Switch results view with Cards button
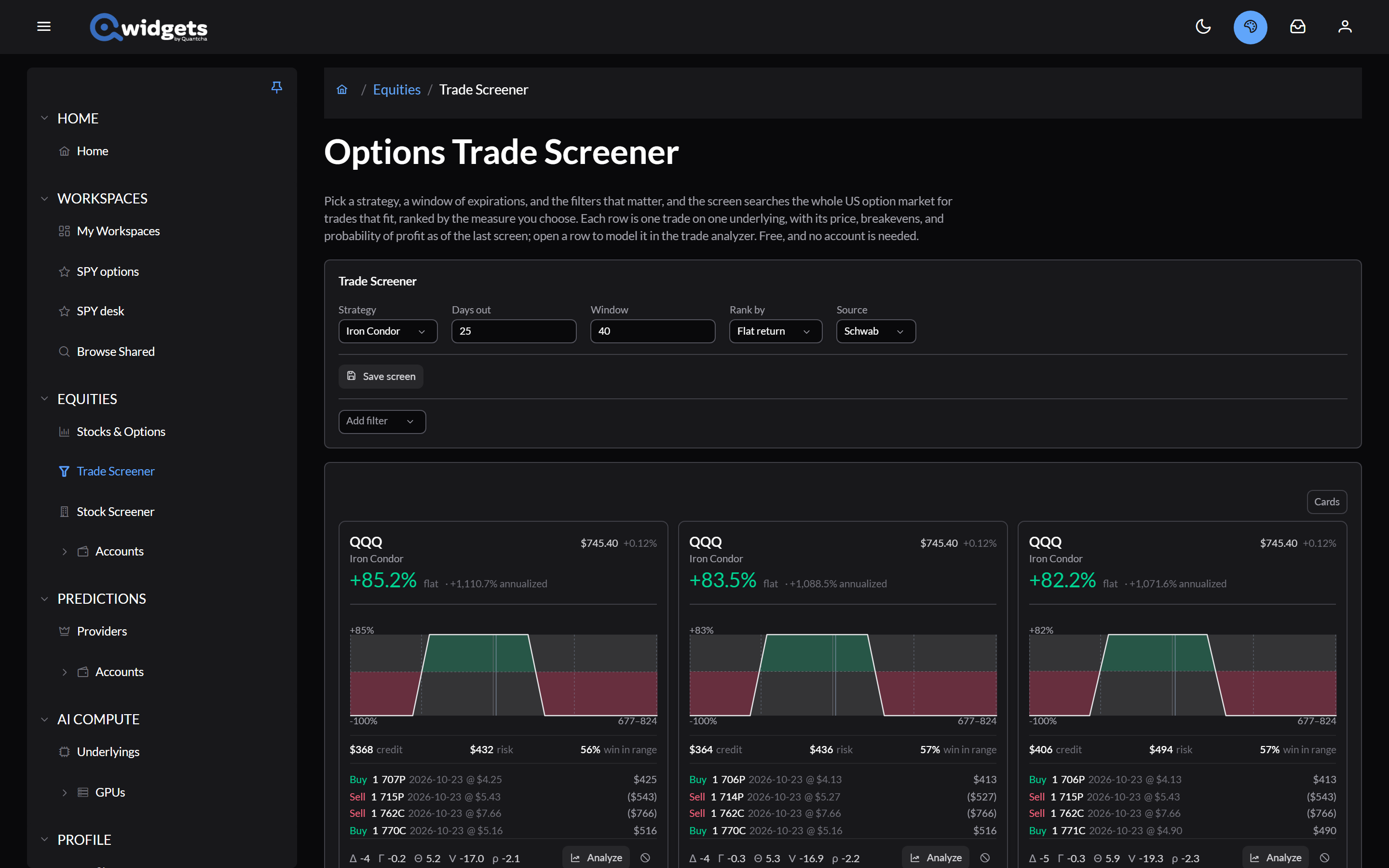Screen dimensions: 1389x868 tap(1326, 502)
